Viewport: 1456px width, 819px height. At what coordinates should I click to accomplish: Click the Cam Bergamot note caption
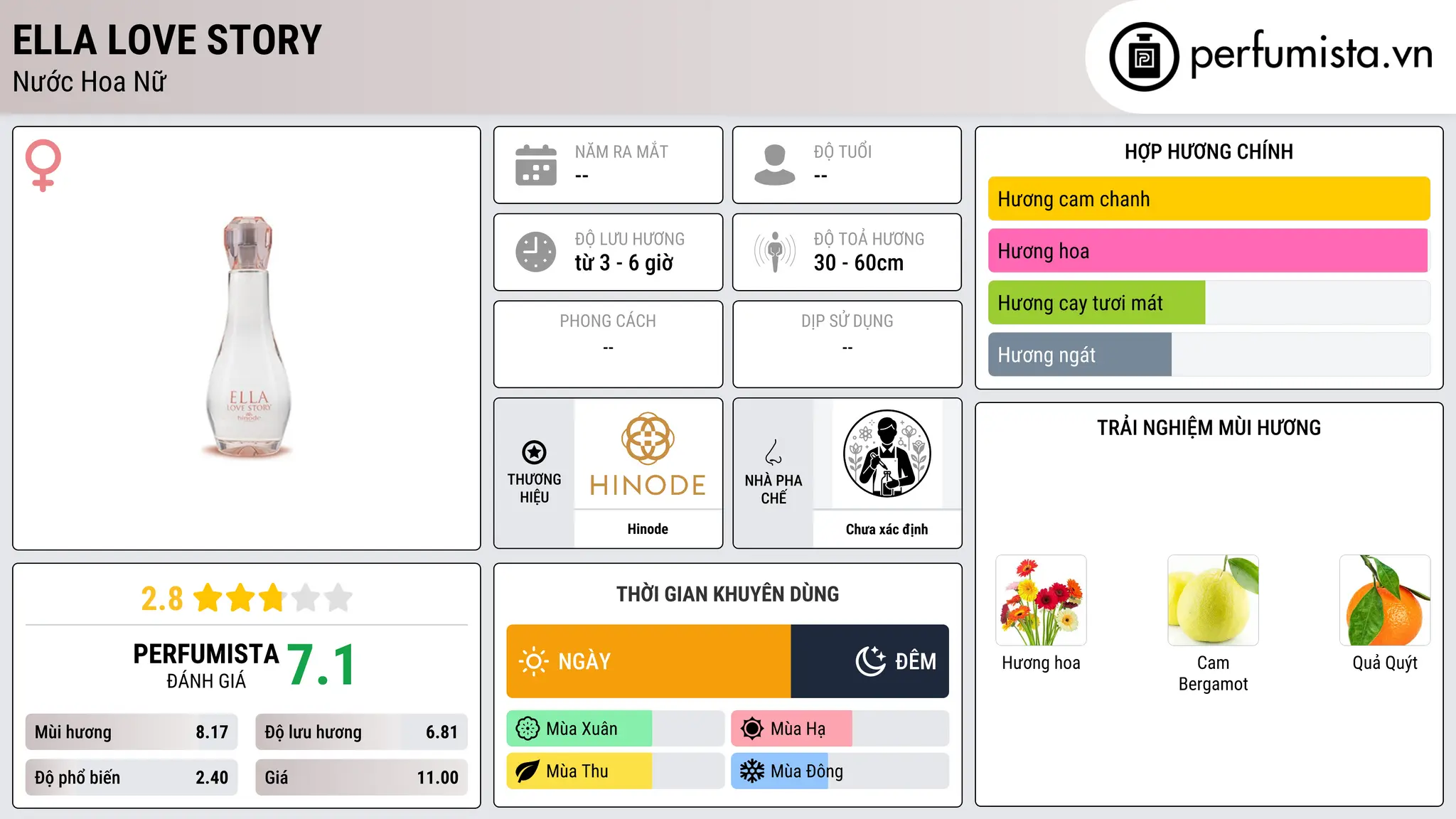coord(1213,673)
